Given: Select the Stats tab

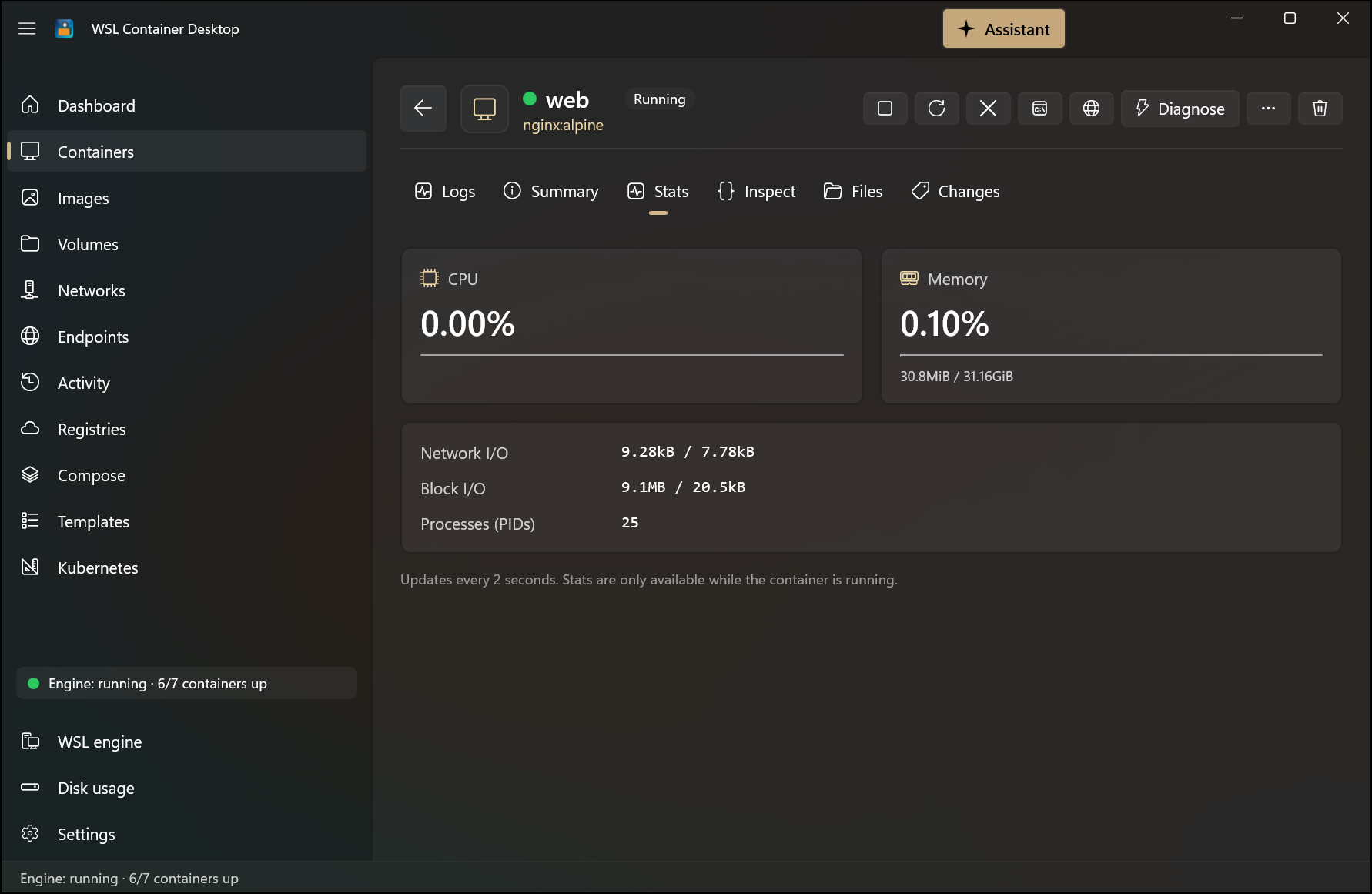Looking at the screenshot, I should pos(658,192).
